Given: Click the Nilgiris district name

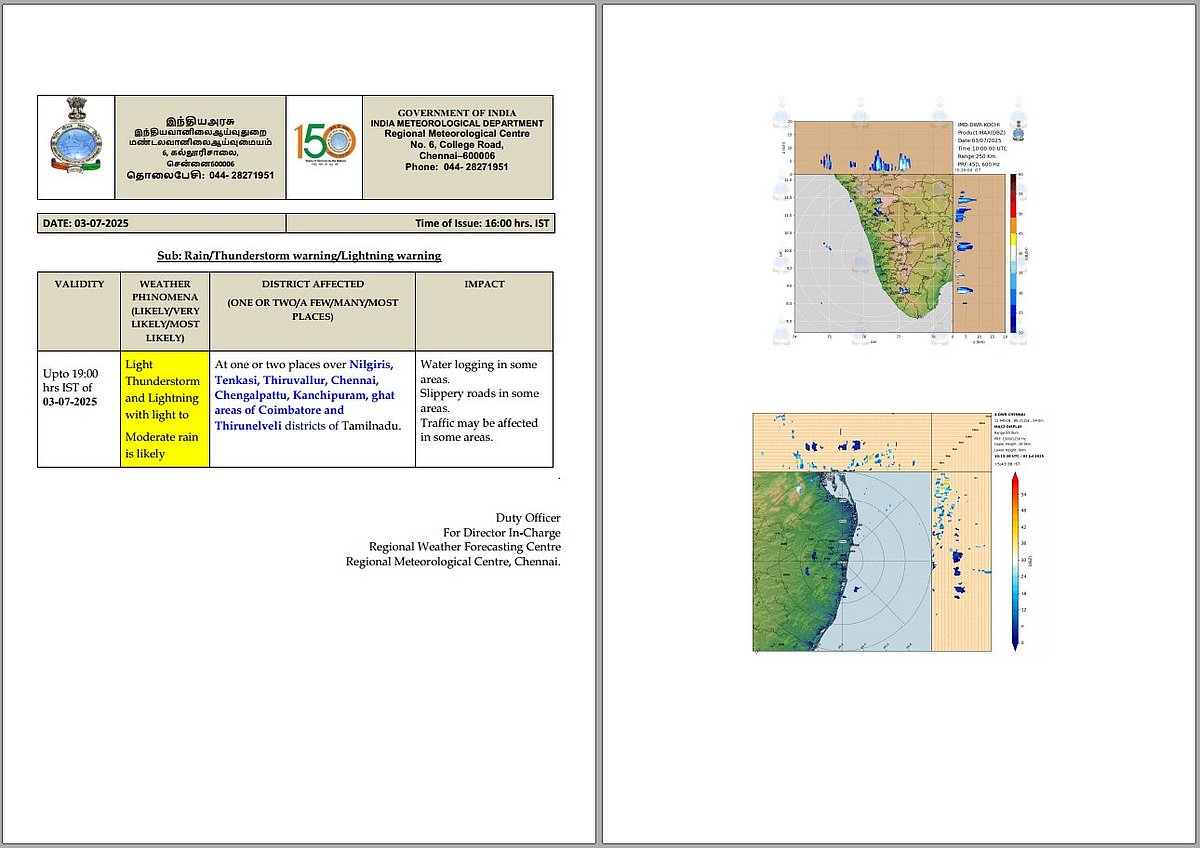Looking at the screenshot, I should (371, 364).
